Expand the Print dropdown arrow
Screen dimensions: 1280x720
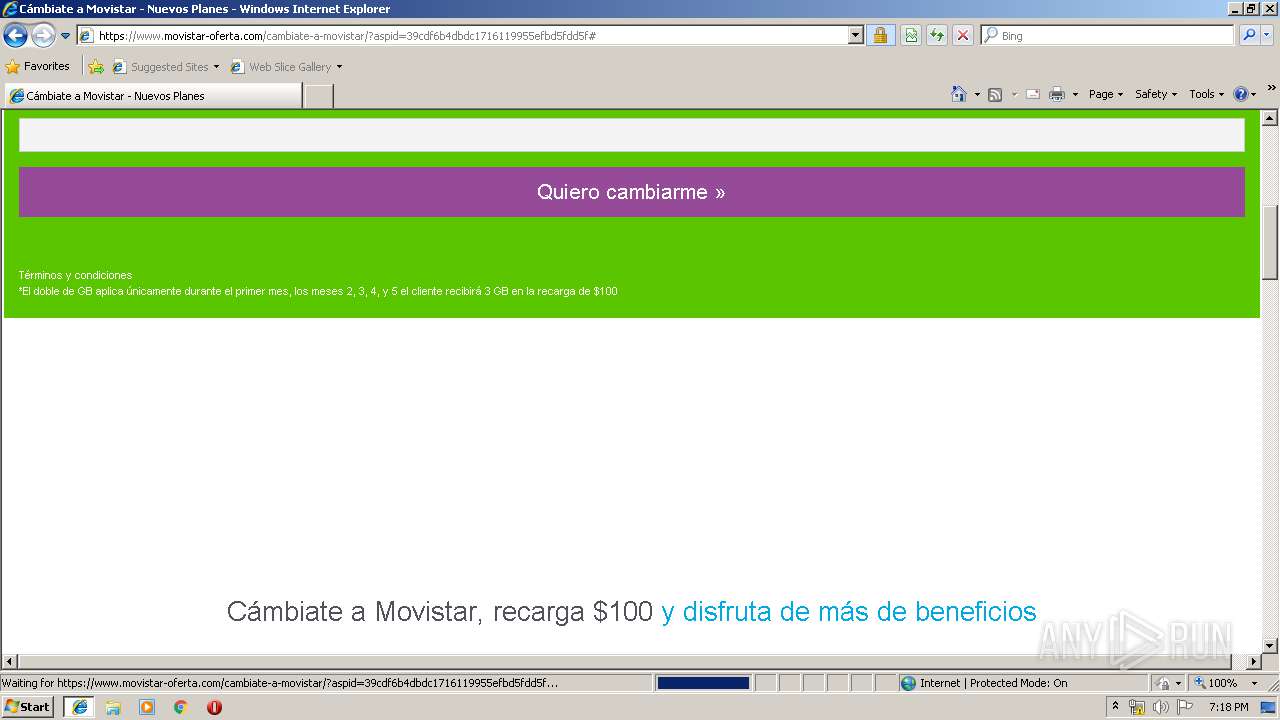coord(1075,94)
